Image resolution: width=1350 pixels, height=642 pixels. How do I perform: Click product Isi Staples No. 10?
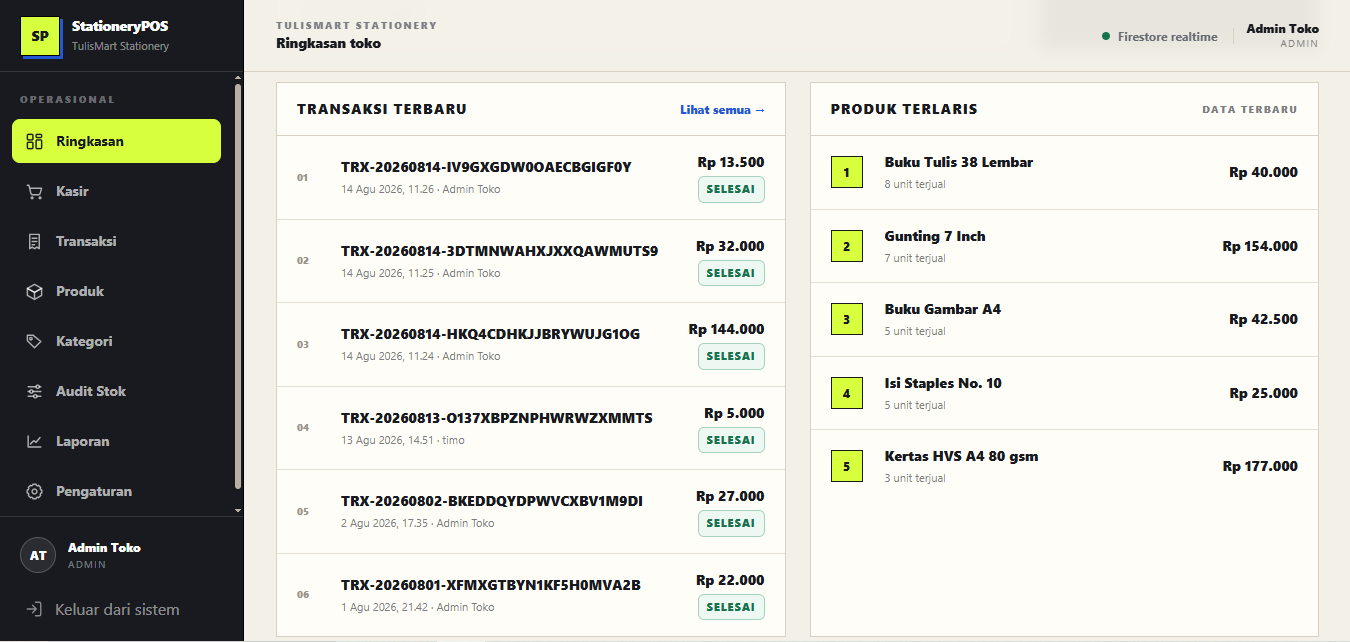point(1064,394)
